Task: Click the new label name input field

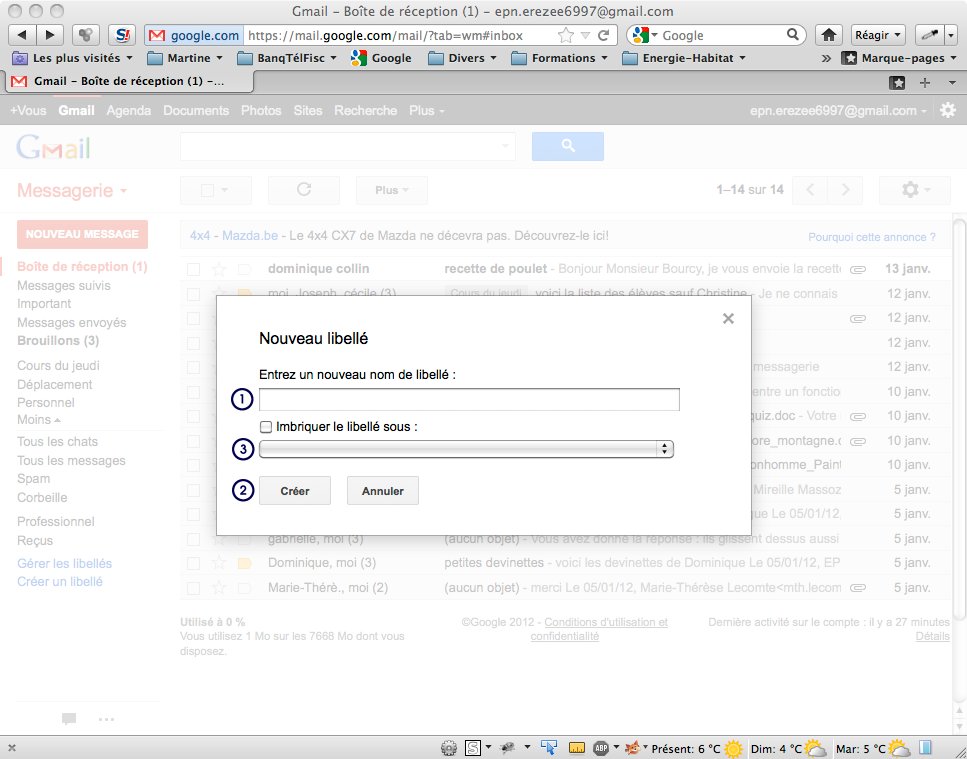Action: [x=469, y=400]
